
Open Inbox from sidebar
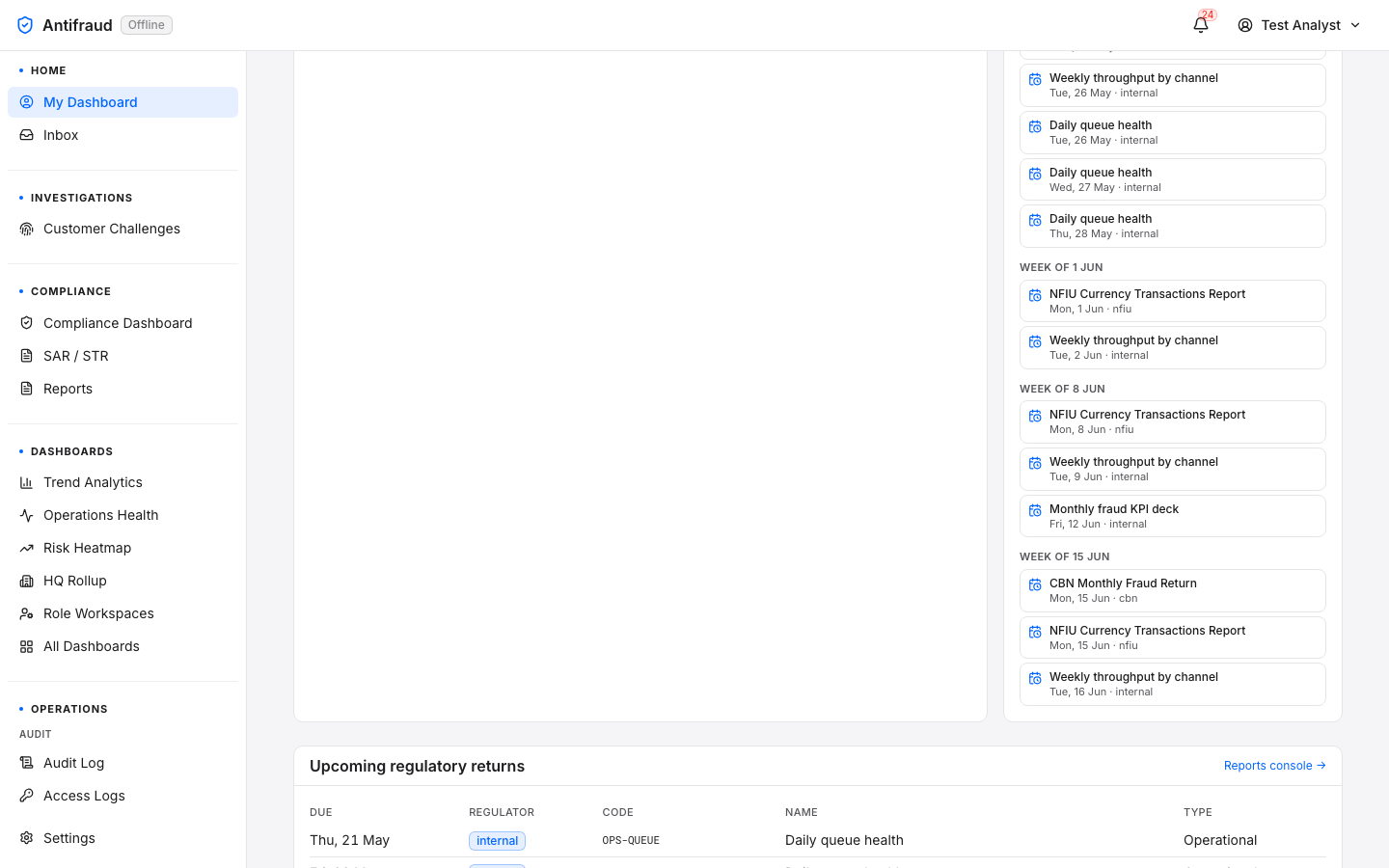pos(123,135)
